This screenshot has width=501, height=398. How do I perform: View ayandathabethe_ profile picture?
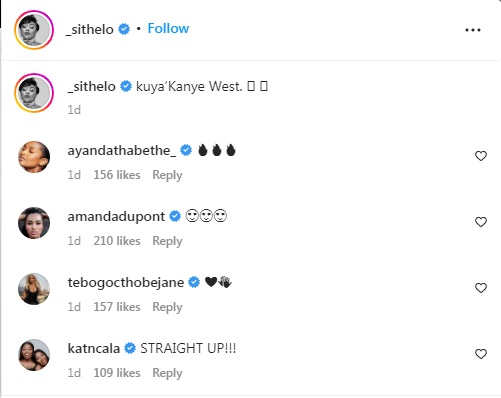tap(34, 157)
